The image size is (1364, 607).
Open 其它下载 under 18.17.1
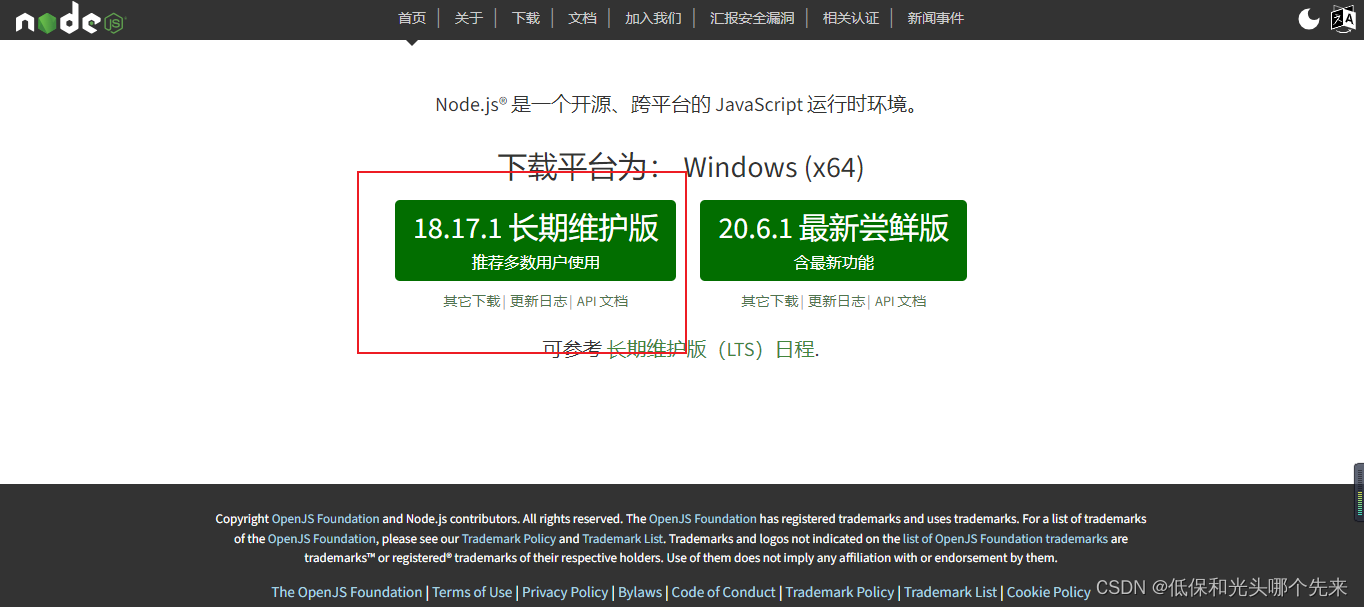point(472,301)
